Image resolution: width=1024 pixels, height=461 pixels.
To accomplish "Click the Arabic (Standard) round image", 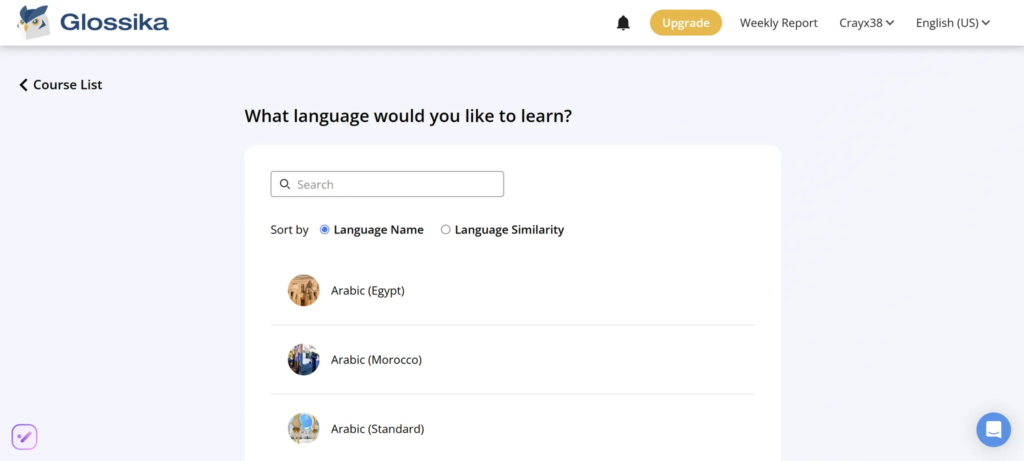I will [x=304, y=429].
